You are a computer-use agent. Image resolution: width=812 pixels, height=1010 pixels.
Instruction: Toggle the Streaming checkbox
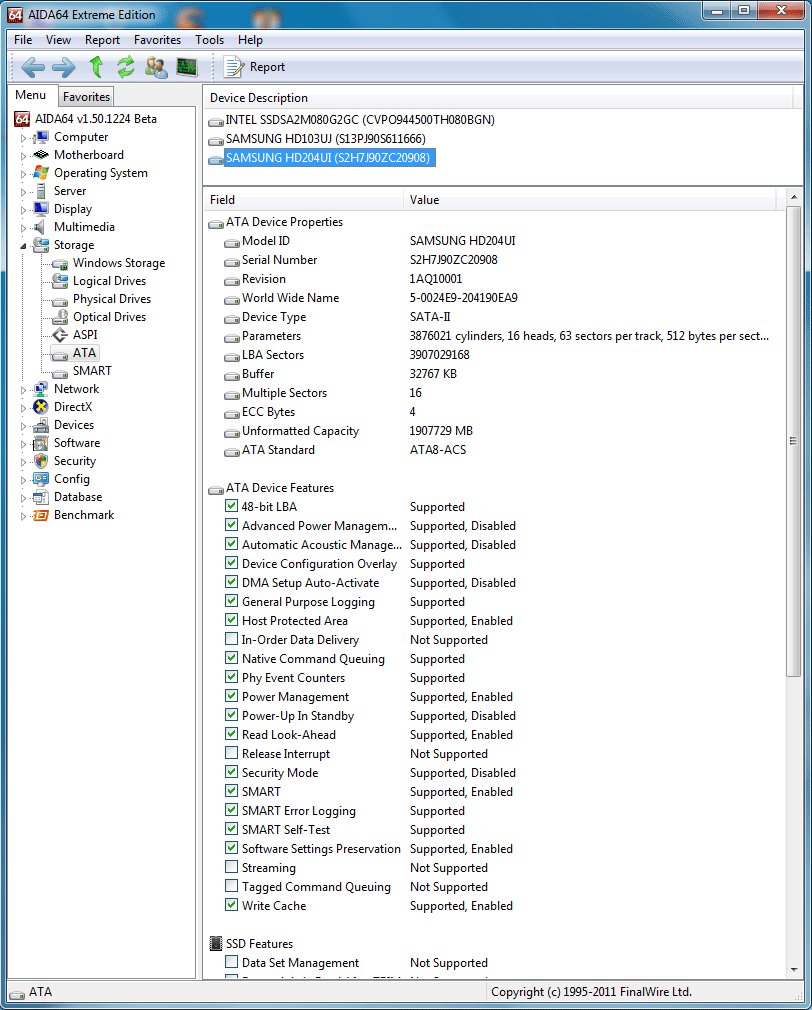click(x=232, y=867)
